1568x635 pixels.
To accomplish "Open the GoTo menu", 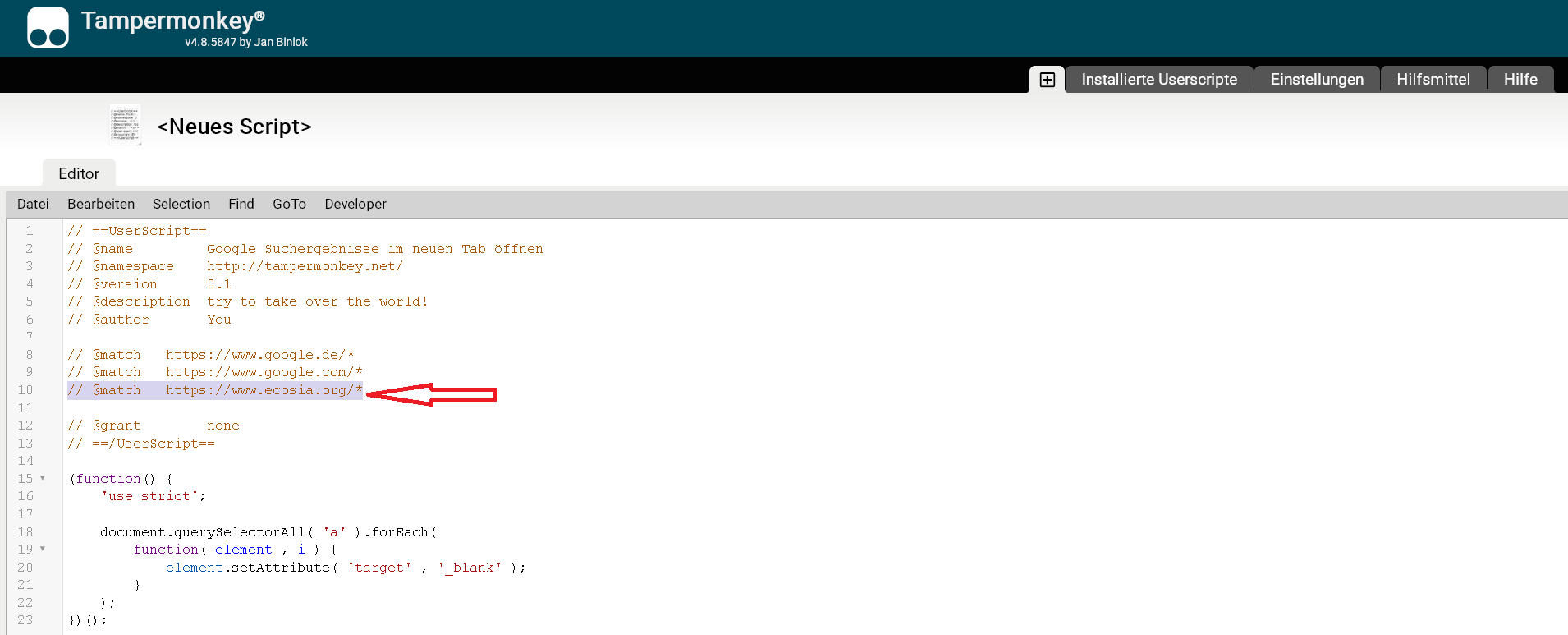I will pyautogui.click(x=289, y=204).
